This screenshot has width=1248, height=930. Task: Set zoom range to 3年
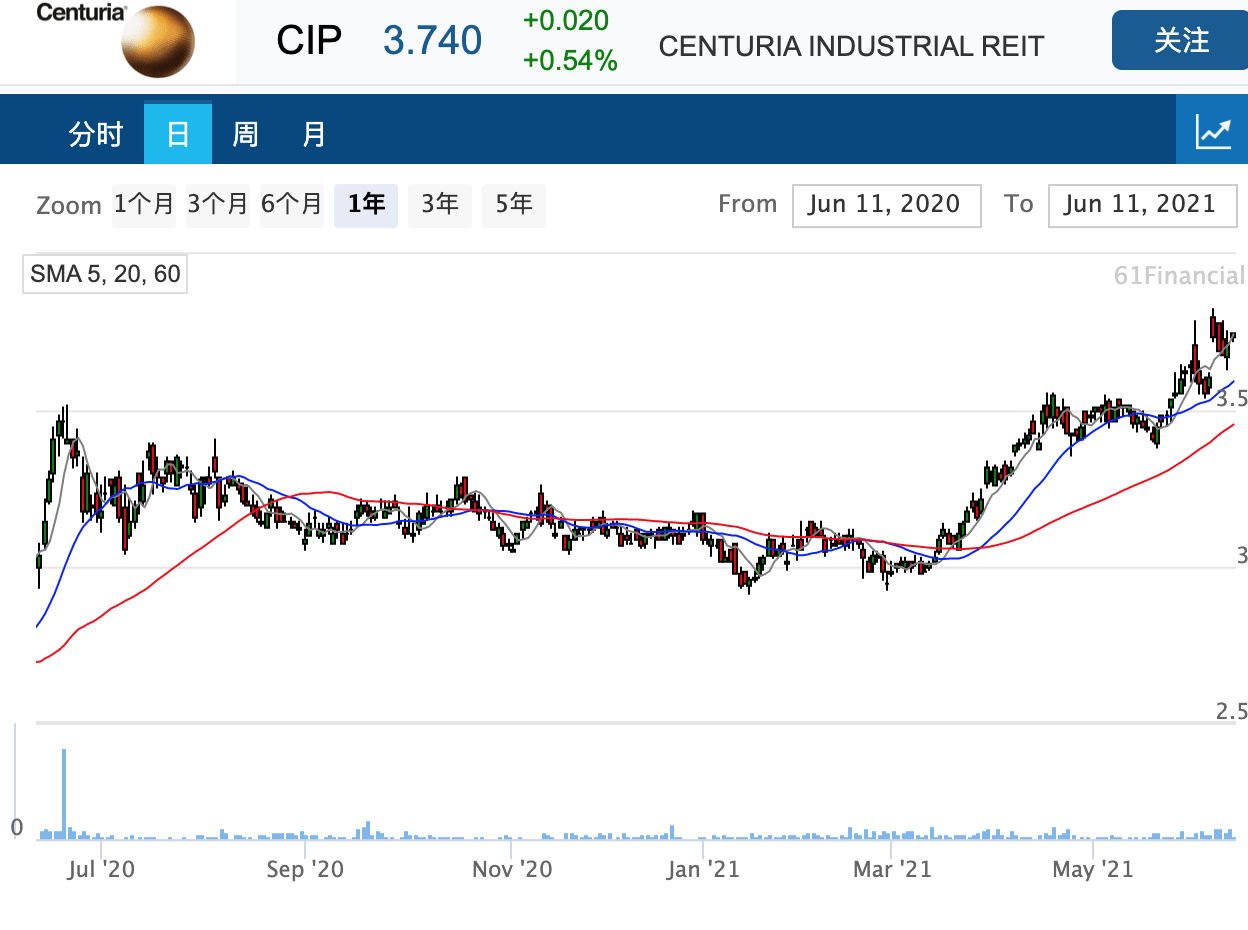[x=440, y=205]
